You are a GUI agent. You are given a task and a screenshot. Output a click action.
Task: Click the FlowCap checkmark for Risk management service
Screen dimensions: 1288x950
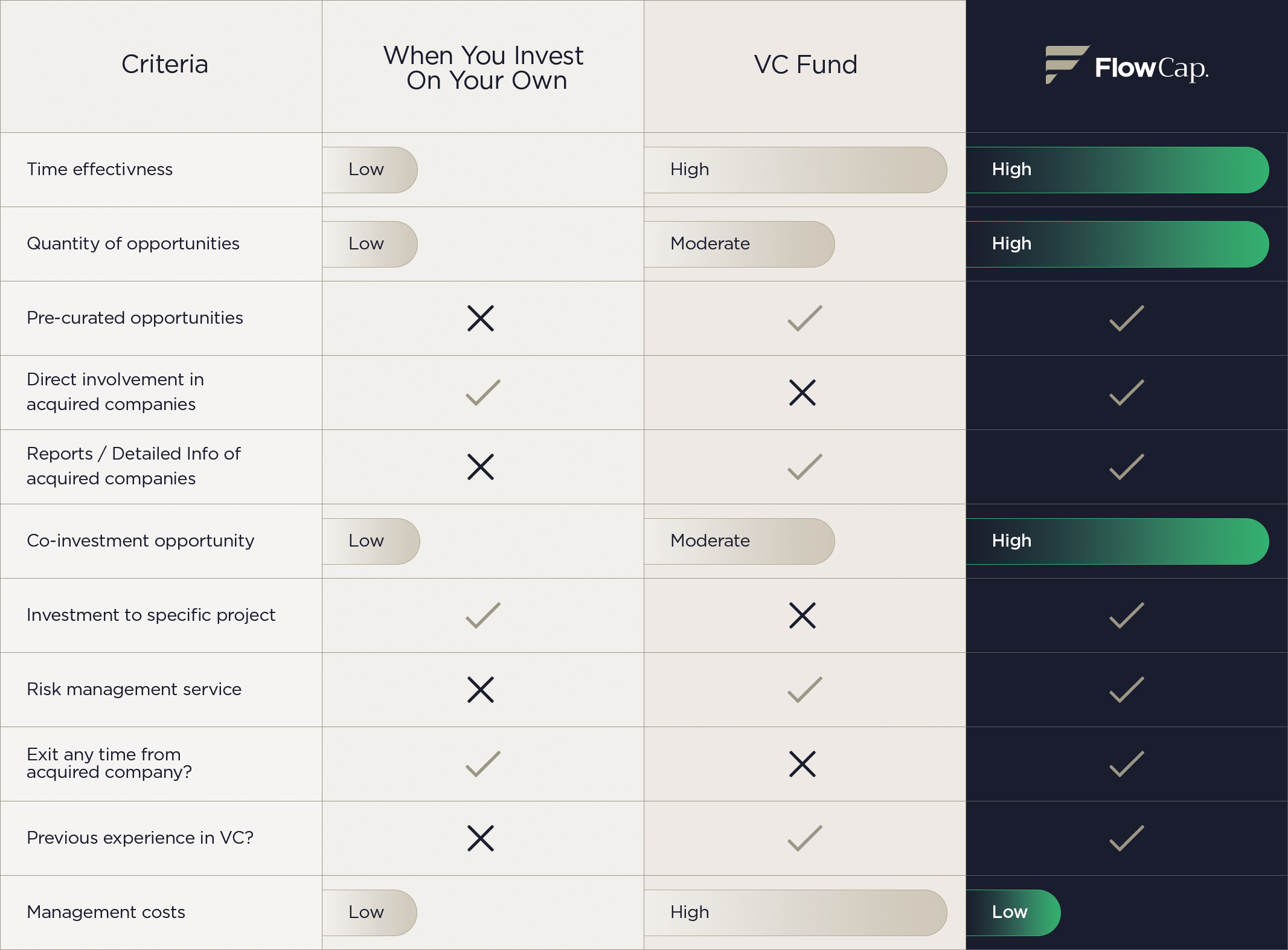pos(1127,690)
